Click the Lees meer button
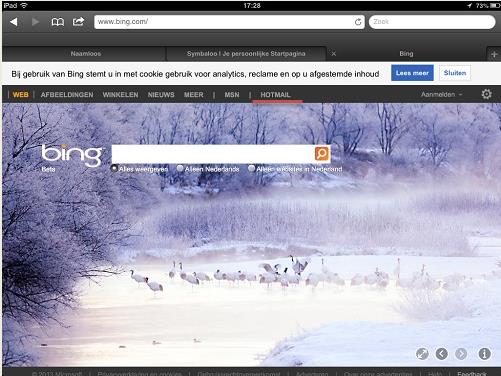The image size is (501, 376). 412,73
